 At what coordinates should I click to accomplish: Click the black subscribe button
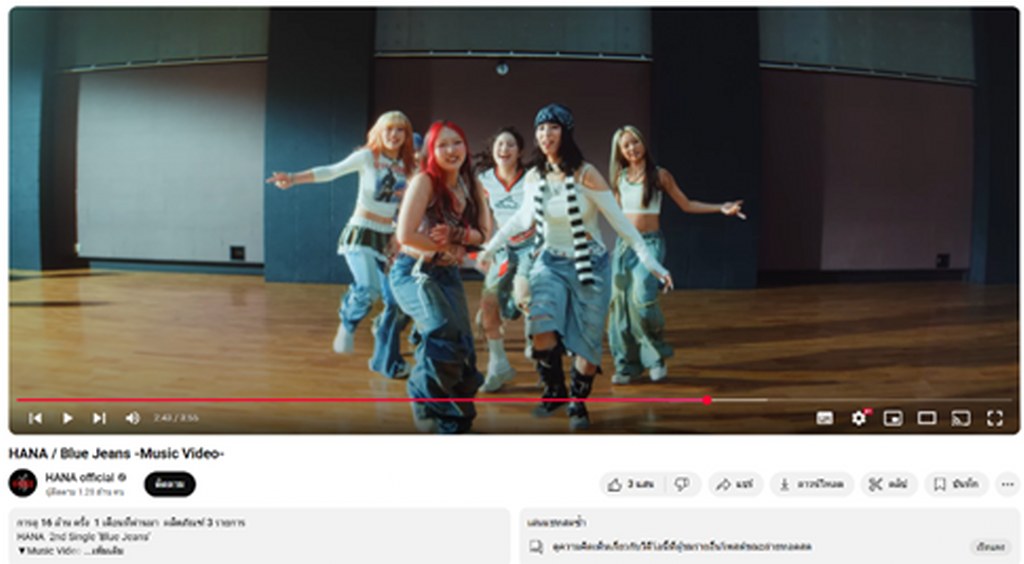coord(170,484)
